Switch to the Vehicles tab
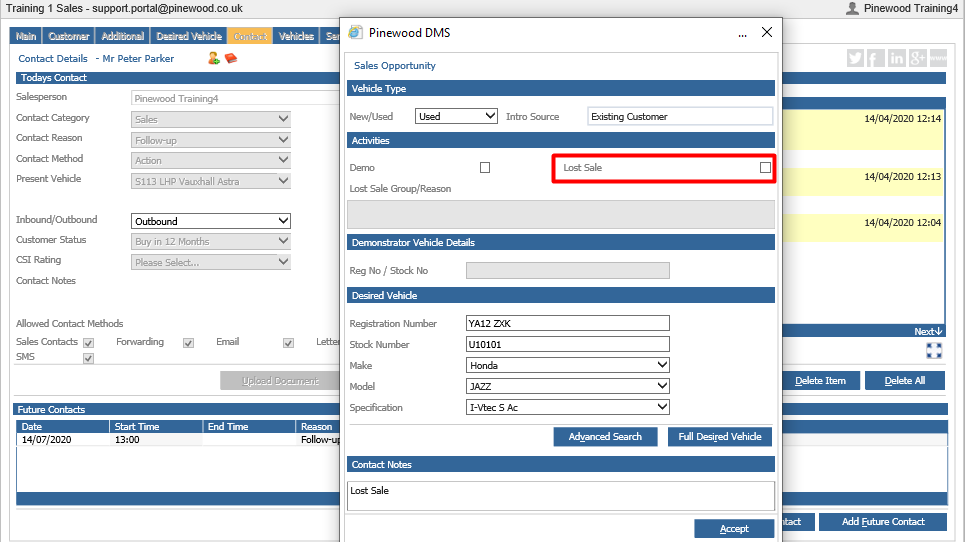 tap(296, 36)
